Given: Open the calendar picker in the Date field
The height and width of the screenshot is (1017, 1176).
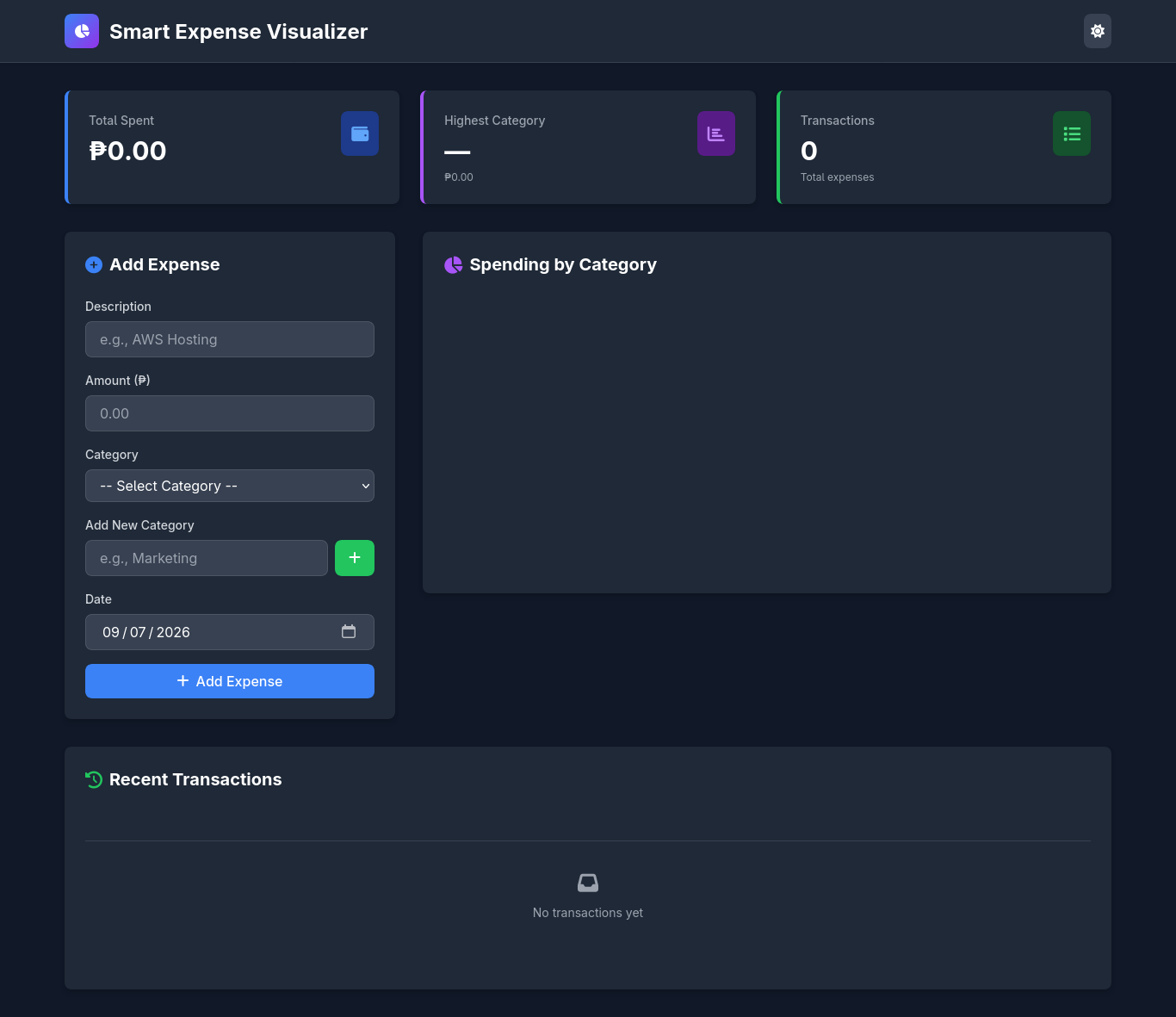Looking at the screenshot, I should (349, 631).
